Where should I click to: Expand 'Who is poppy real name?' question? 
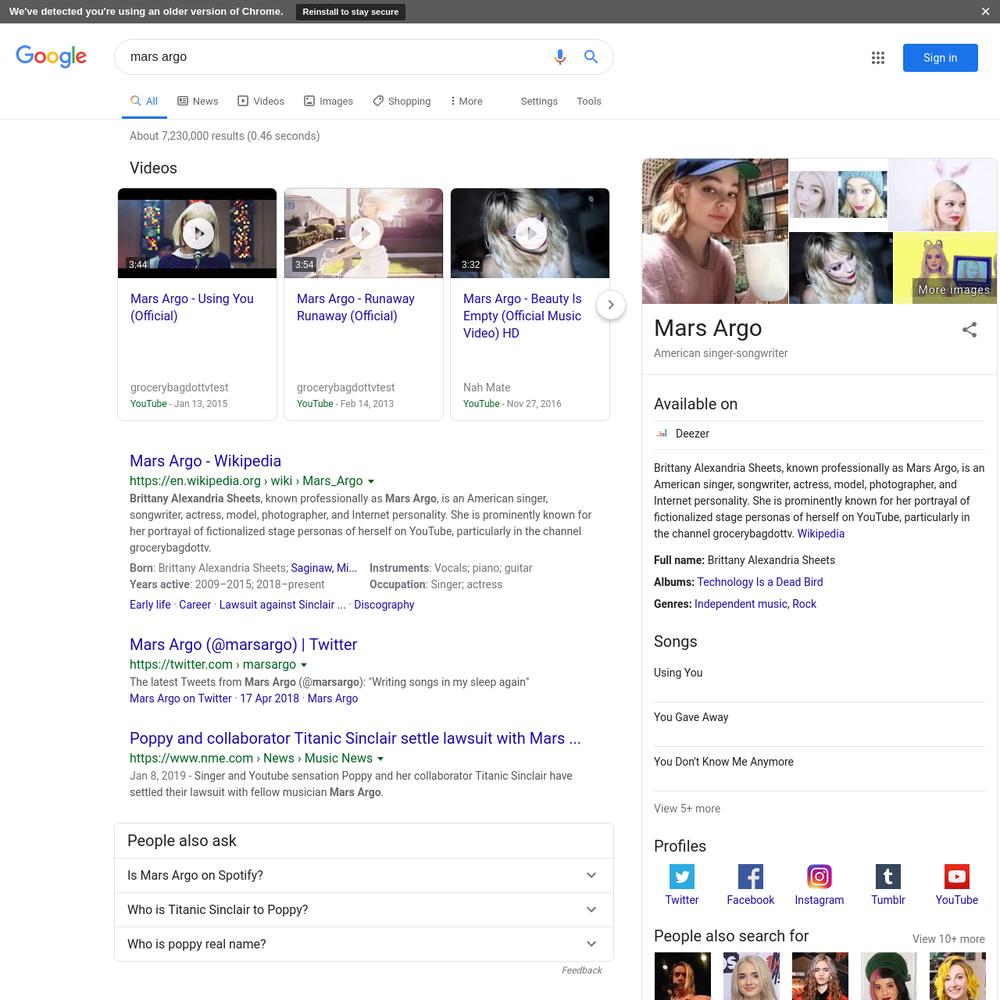(364, 944)
